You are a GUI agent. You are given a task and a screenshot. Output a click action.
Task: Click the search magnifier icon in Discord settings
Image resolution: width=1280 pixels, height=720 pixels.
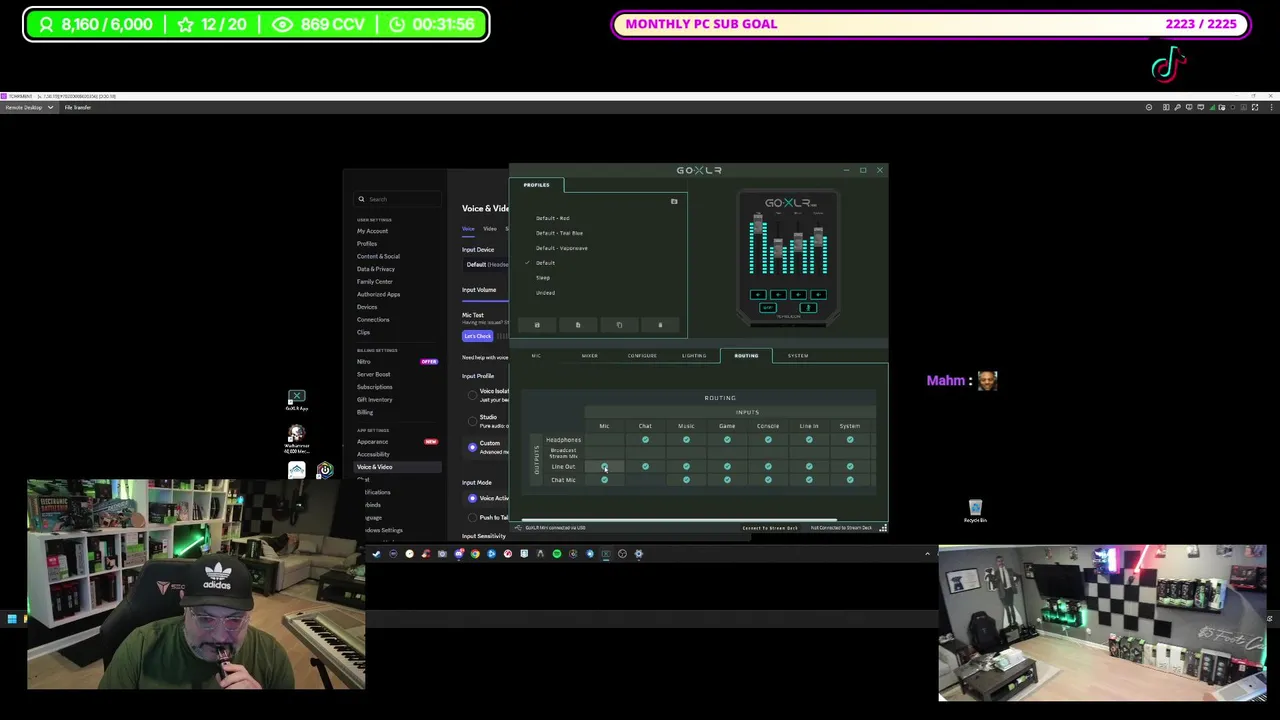[x=361, y=199]
